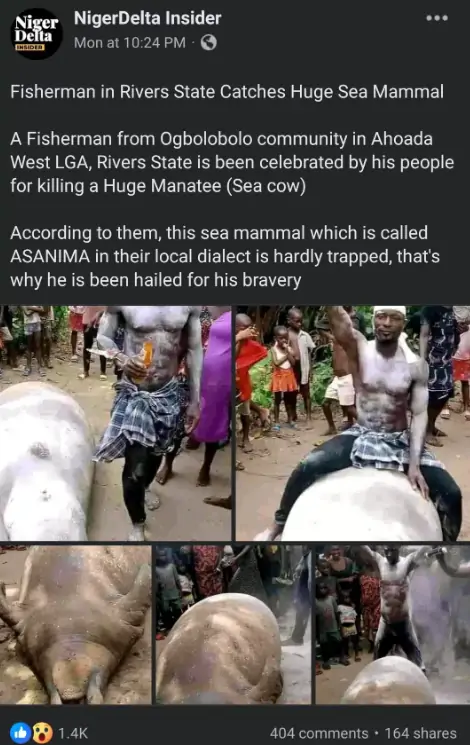View the 1.4K reactions count
470x745 pixels.
click(73, 733)
